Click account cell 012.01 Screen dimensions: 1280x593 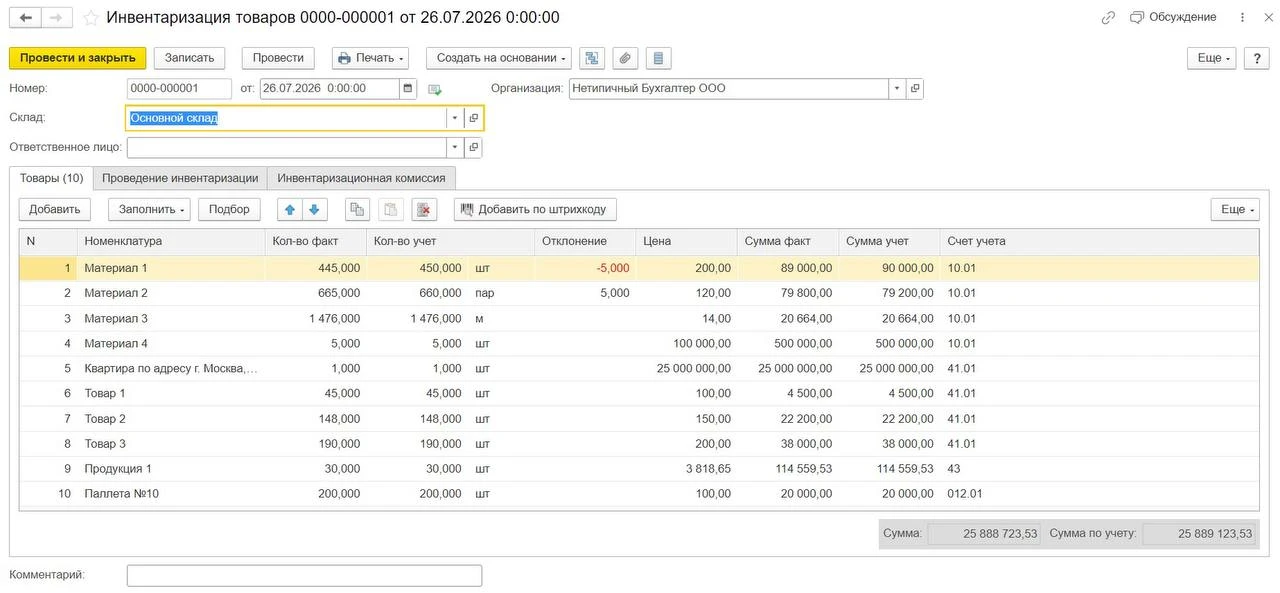[1100, 493]
